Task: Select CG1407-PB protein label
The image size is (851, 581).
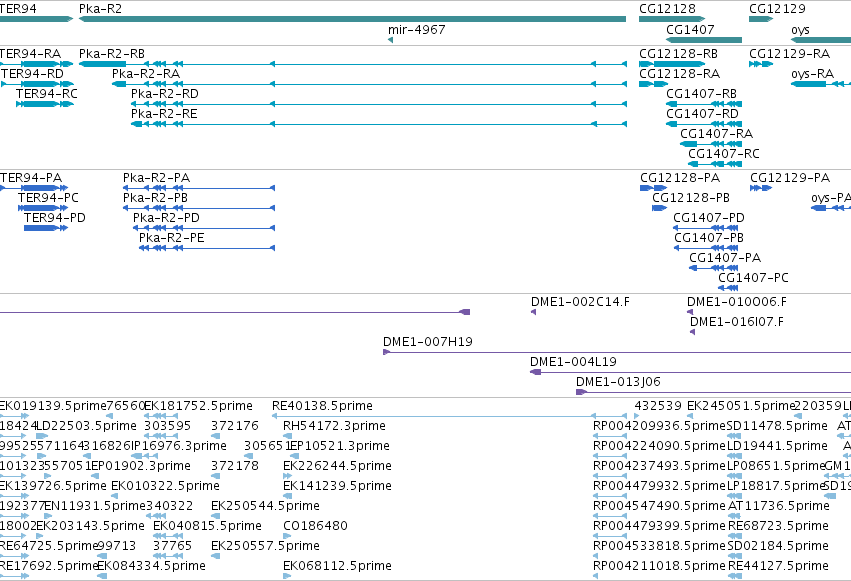Action: pos(709,238)
